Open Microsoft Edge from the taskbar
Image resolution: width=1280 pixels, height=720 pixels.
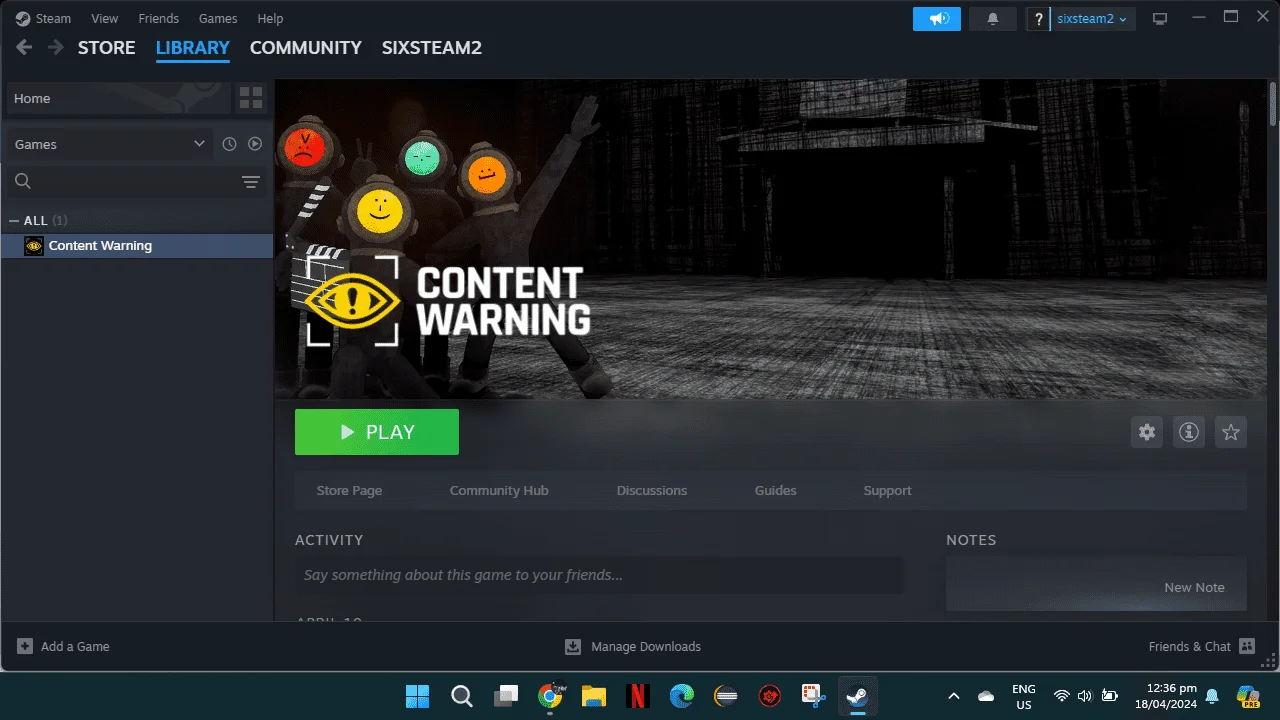[682, 696]
